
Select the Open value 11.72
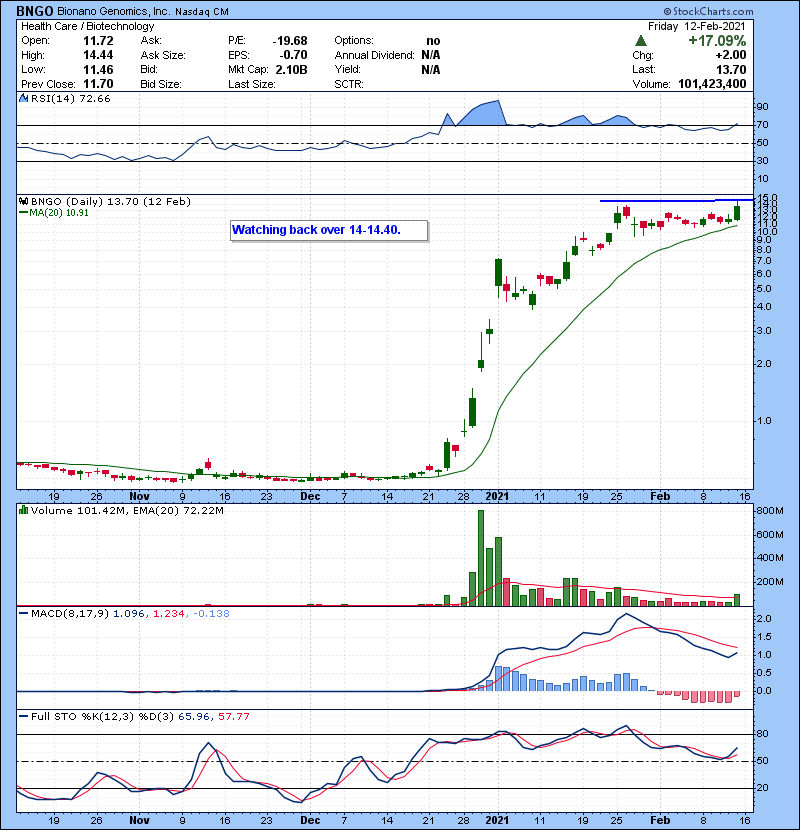pos(98,41)
